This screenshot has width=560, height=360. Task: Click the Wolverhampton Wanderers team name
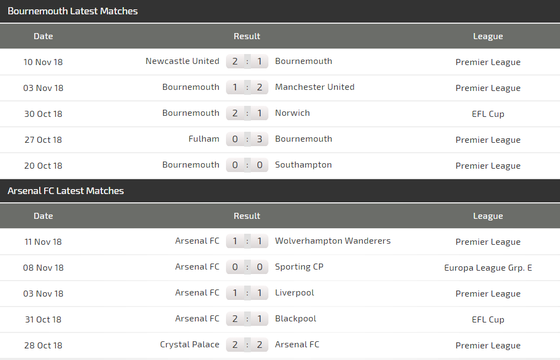[332, 241]
